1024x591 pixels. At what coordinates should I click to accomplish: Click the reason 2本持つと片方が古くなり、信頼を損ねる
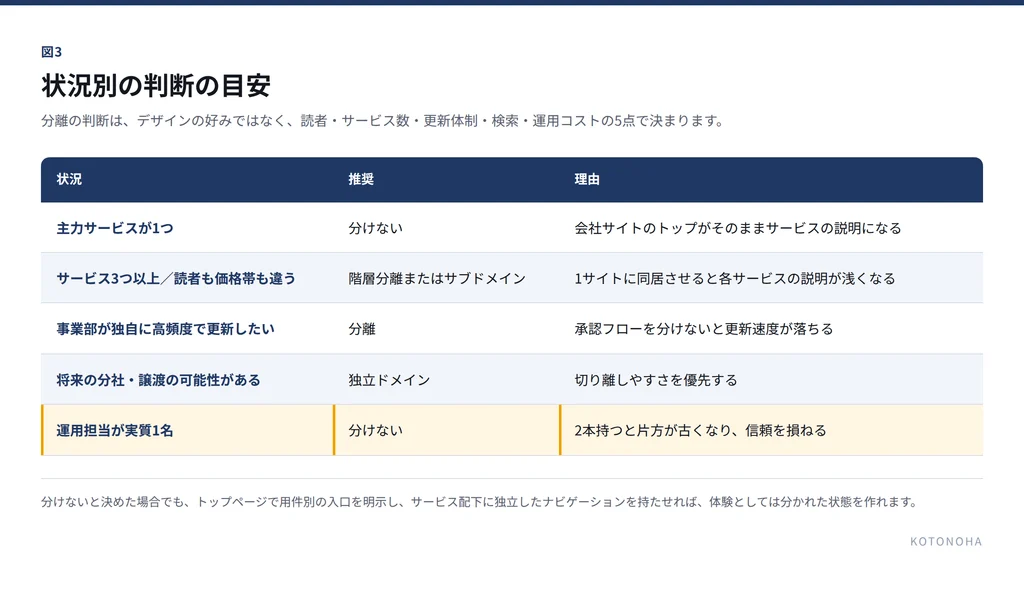(x=700, y=430)
